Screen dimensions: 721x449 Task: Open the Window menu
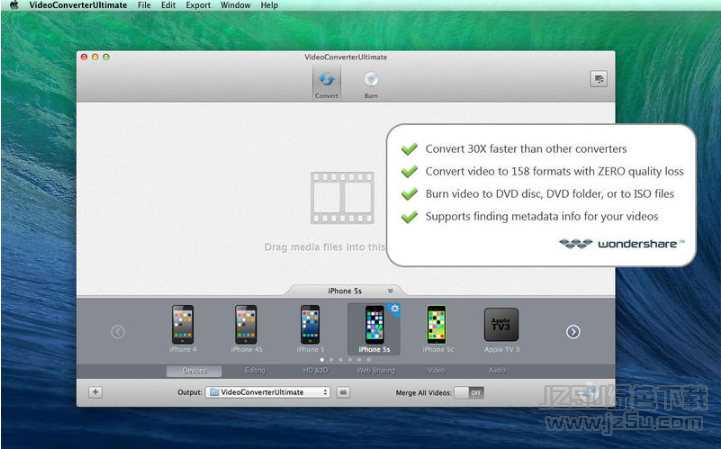235,5
